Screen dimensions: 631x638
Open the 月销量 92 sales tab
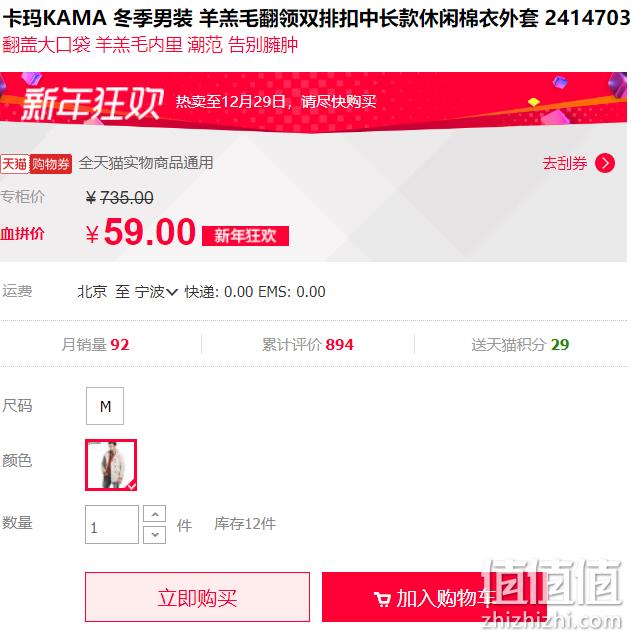click(x=95, y=345)
